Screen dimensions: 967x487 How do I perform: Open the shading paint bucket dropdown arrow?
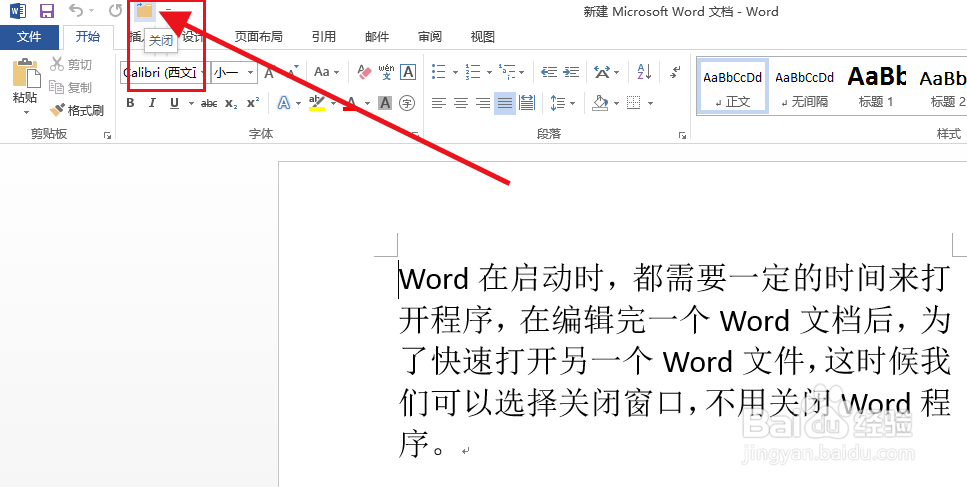(617, 104)
